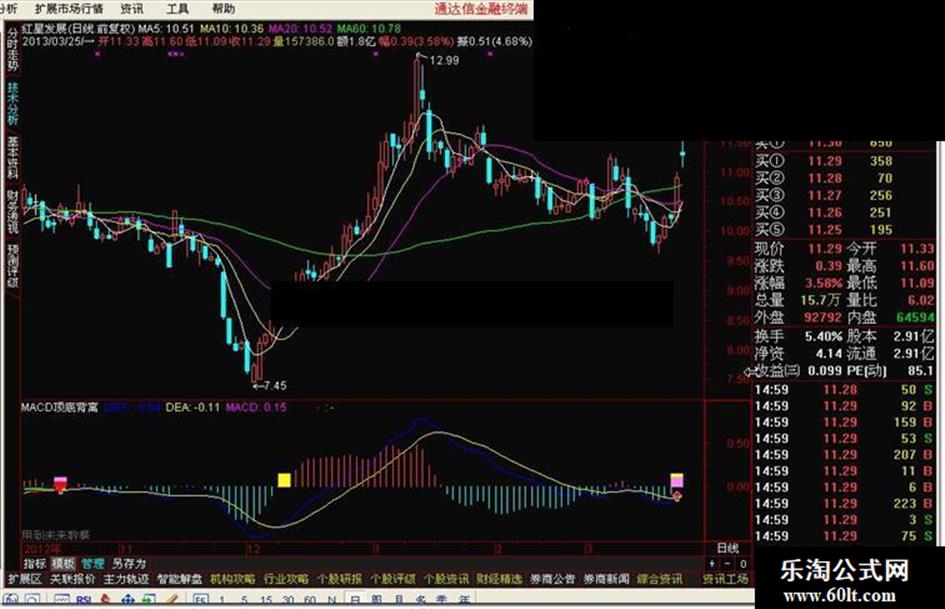Open the 个股评级 tab

pos(393,579)
